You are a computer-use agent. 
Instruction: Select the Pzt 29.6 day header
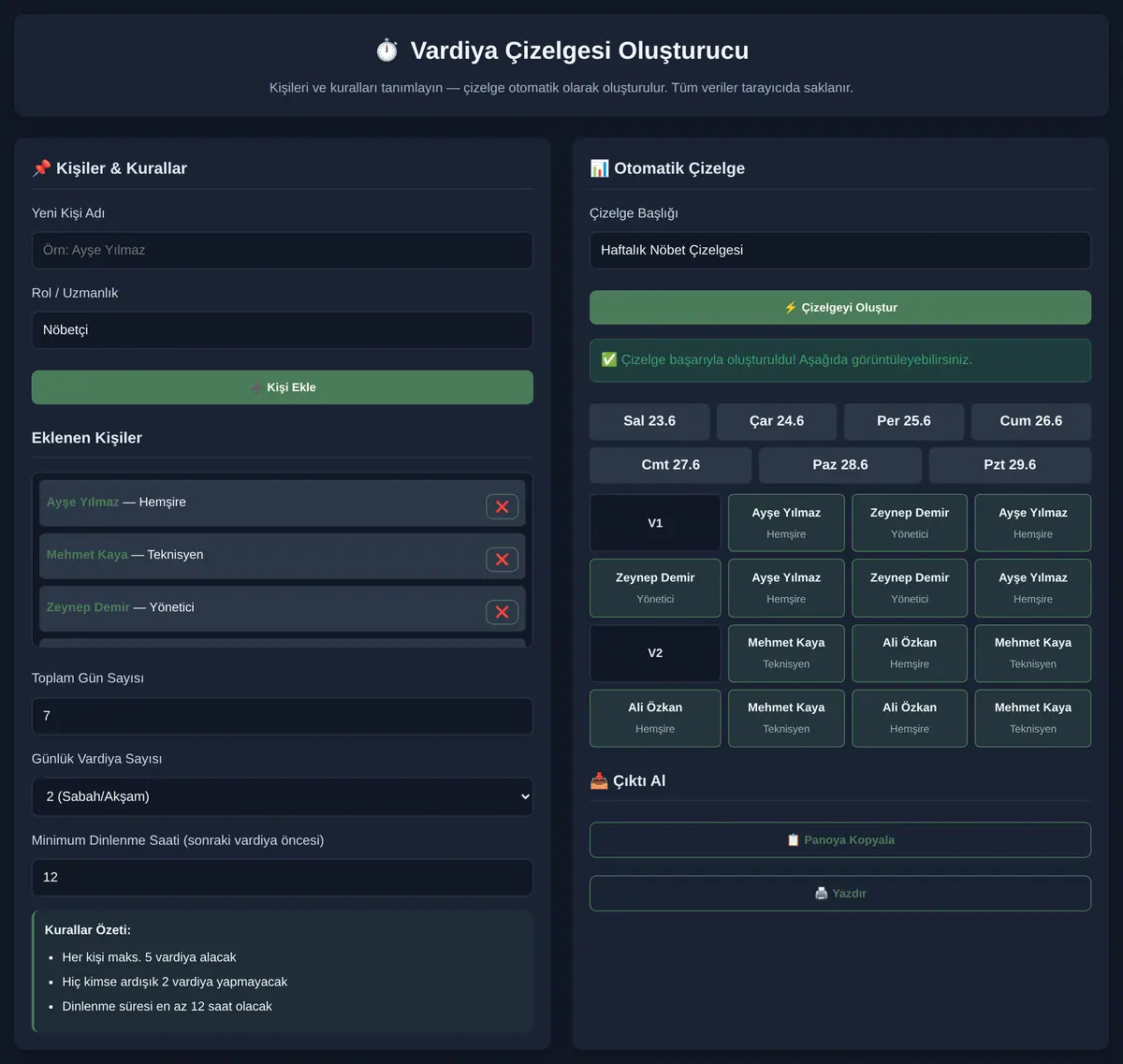tap(1010, 465)
